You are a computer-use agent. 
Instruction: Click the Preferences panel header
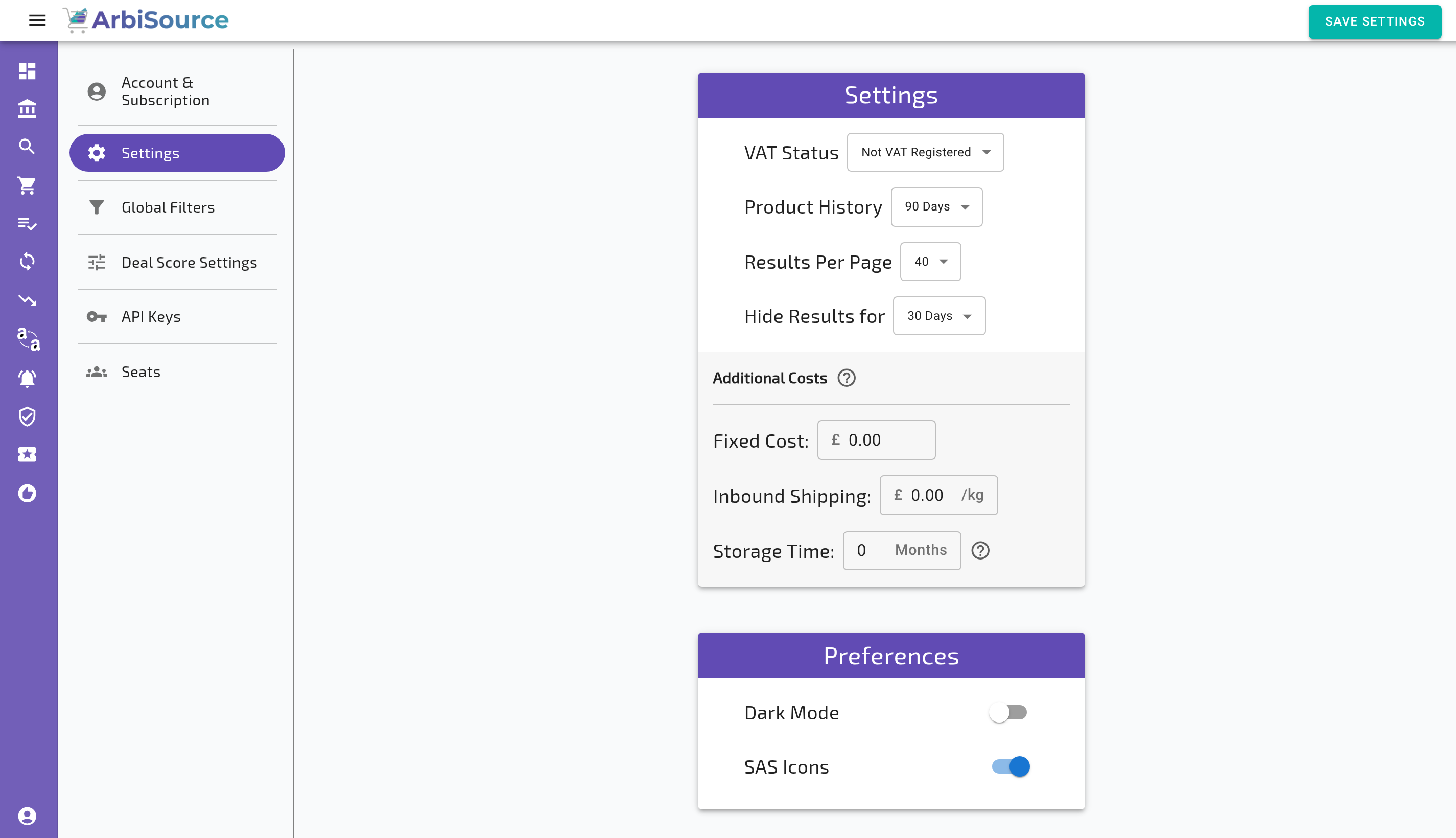tap(890, 656)
